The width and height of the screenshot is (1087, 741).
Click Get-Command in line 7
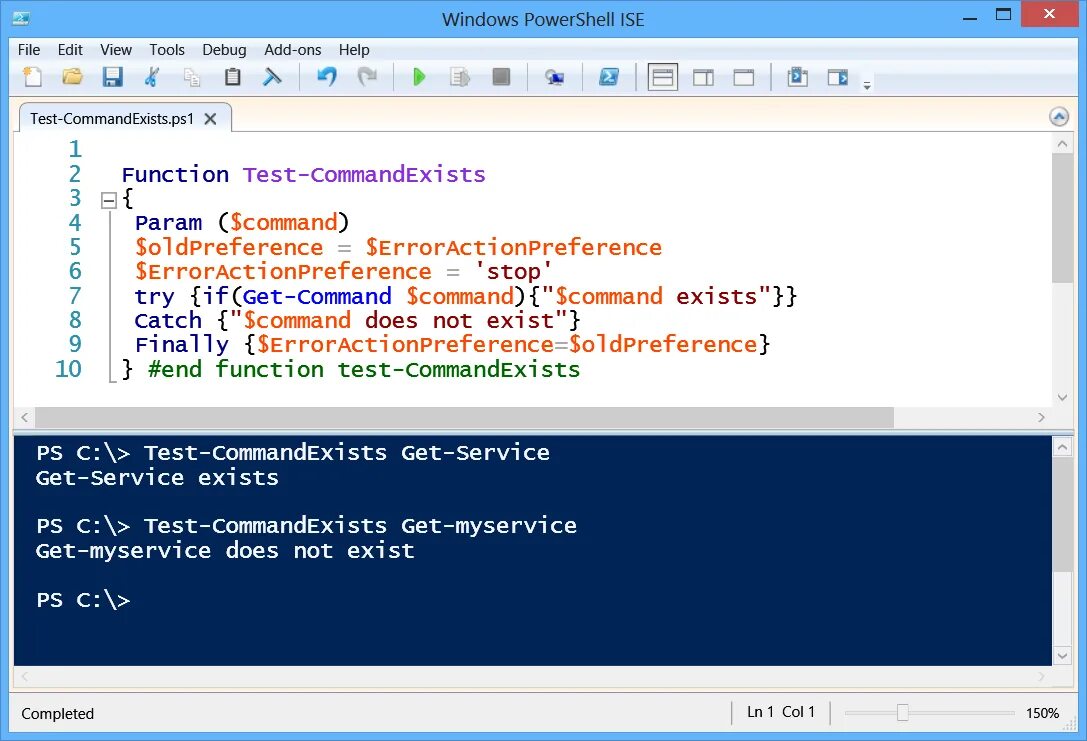click(317, 297)
